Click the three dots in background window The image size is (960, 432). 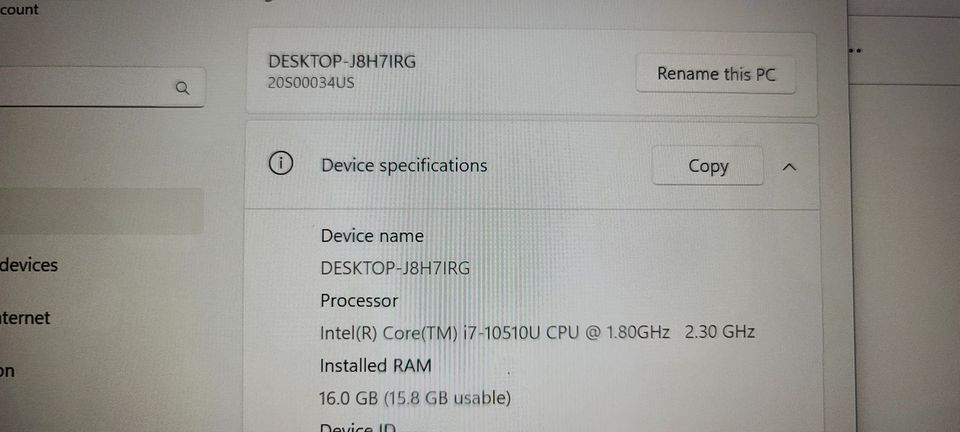[x=855, y=50]
